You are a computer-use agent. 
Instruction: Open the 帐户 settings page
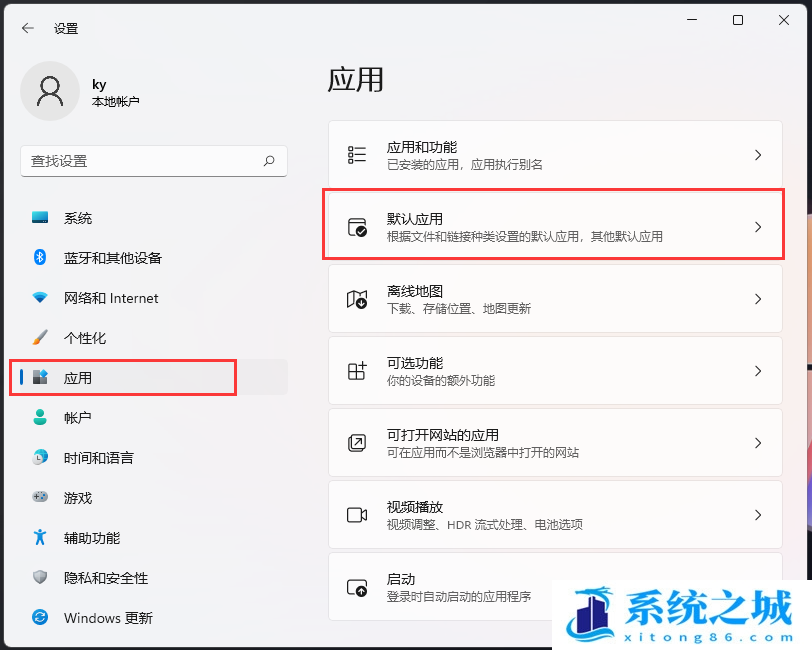pos(78,418)
